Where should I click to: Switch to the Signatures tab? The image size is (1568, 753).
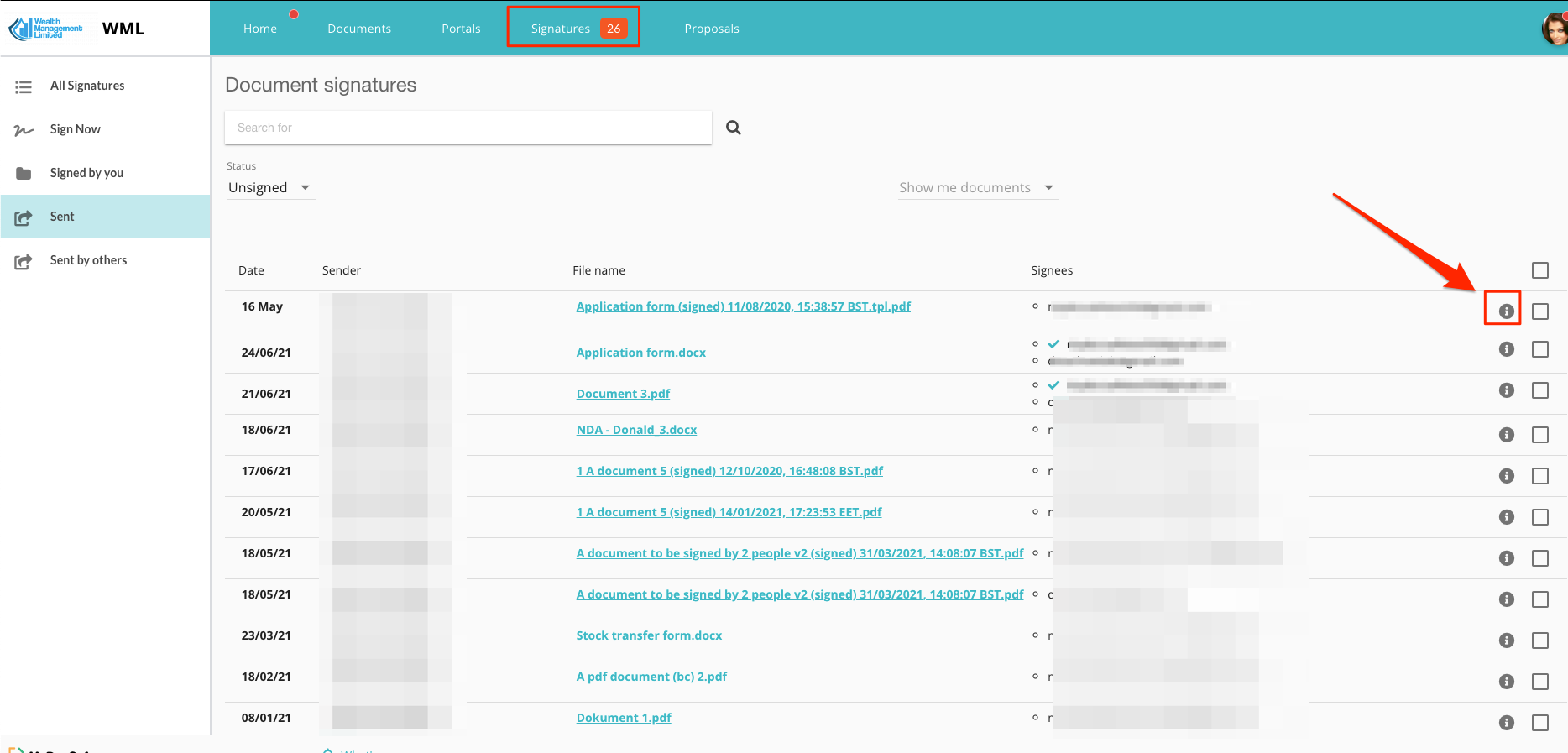[573, 29]
